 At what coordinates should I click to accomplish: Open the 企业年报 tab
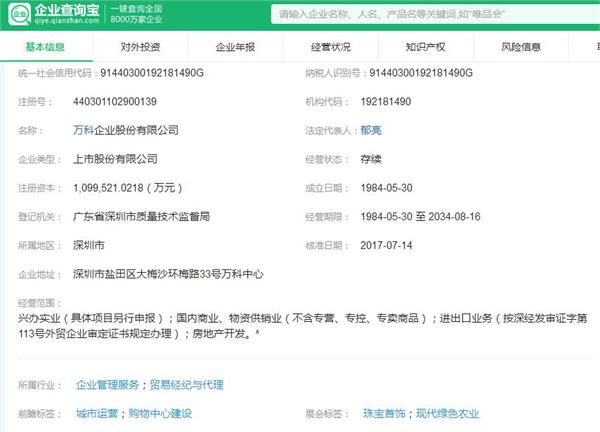(235, 47)
